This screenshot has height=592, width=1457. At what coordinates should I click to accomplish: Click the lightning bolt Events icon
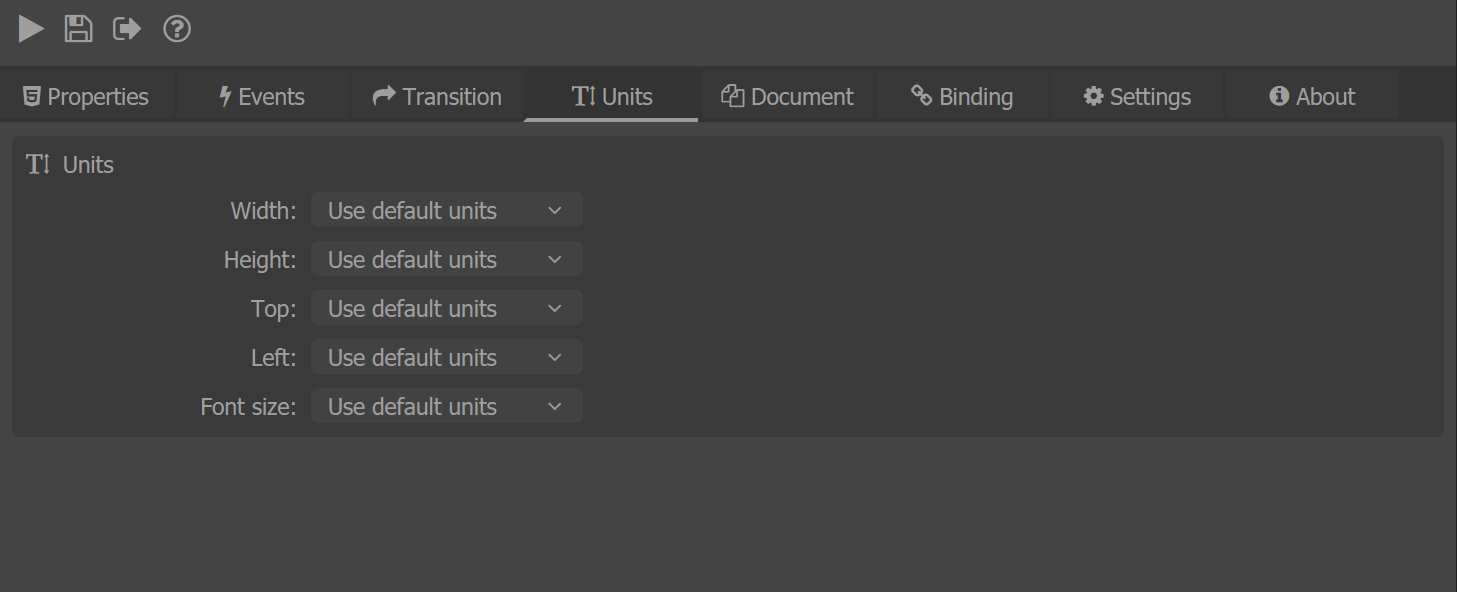click(225, 96)
